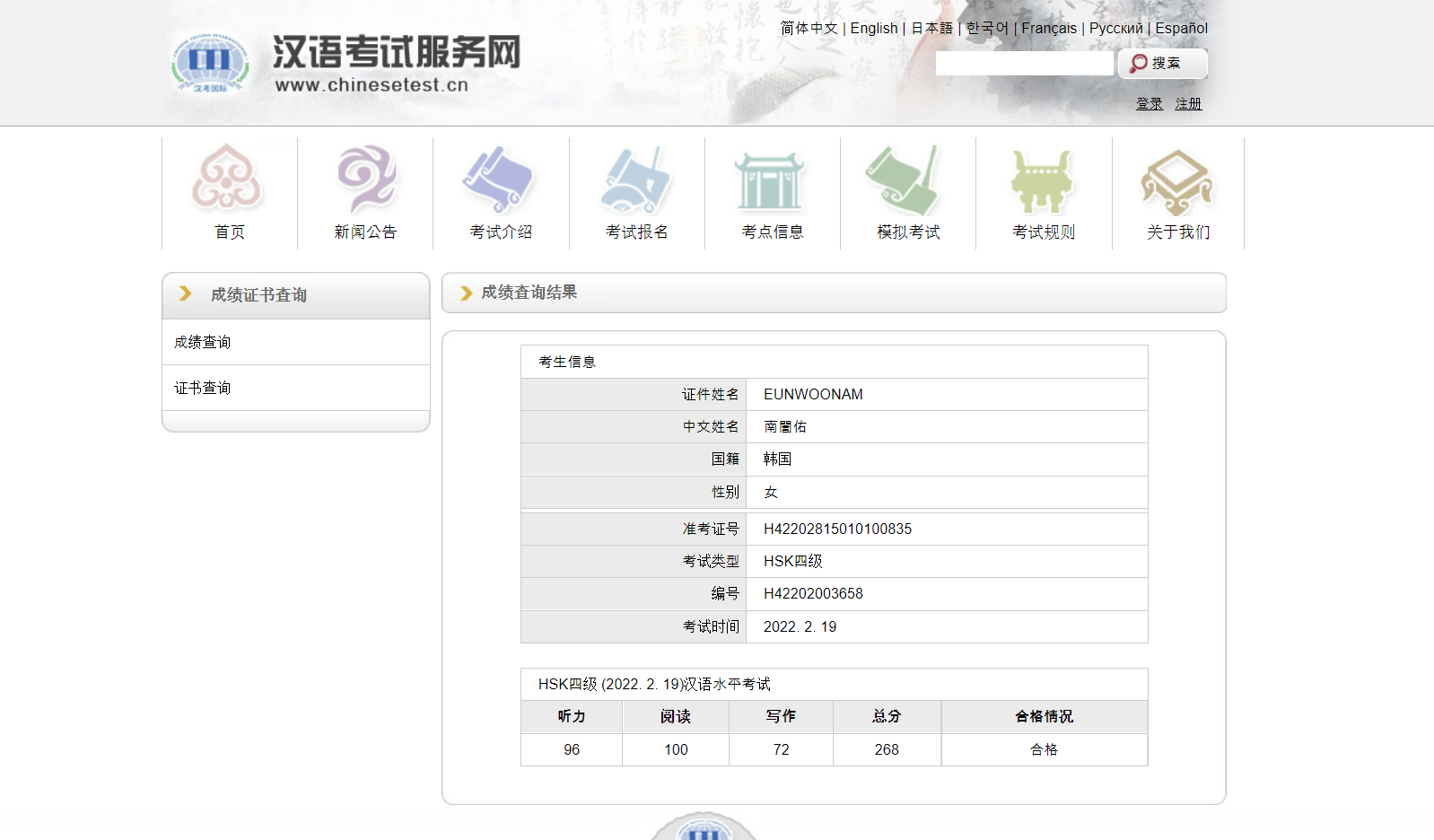
Task: Click the 总分 column header
Action: (887, 716)
